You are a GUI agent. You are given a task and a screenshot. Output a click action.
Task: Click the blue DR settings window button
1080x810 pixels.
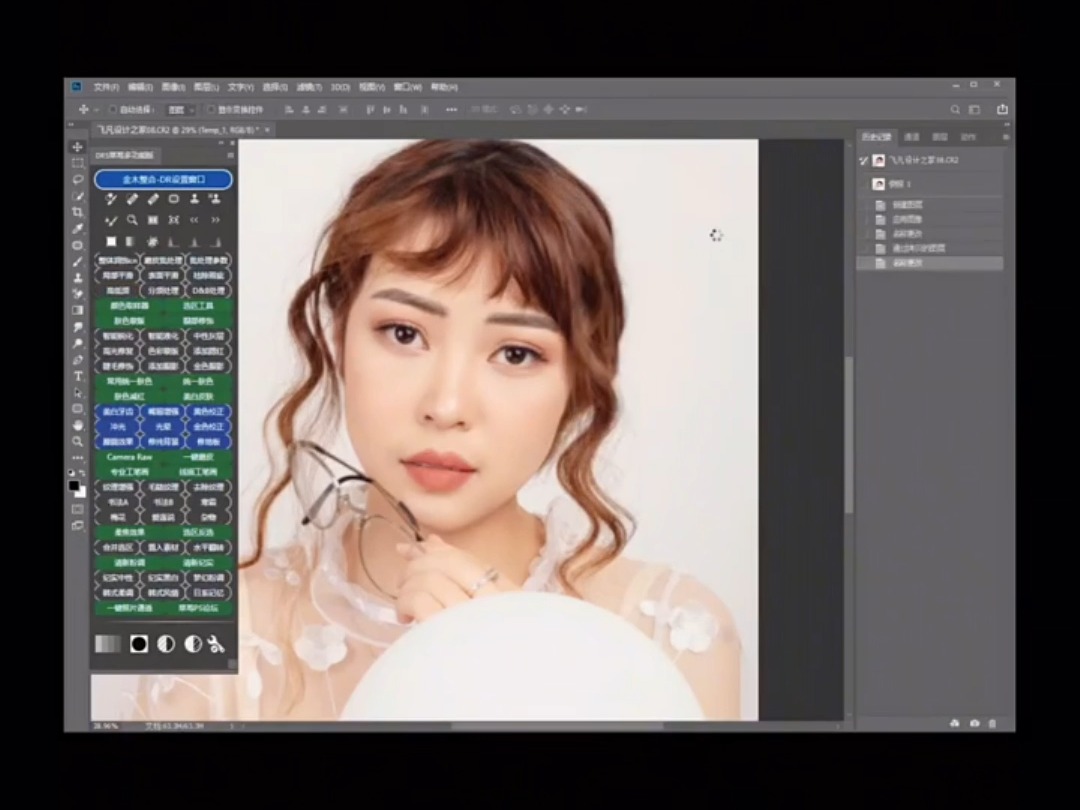click(x=163, y=180)
